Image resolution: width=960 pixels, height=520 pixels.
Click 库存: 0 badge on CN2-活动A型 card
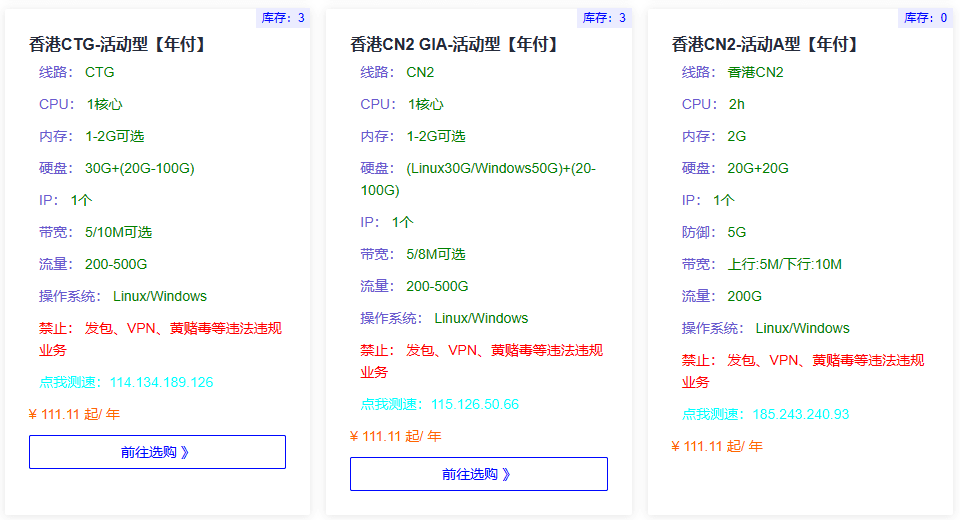926,18
